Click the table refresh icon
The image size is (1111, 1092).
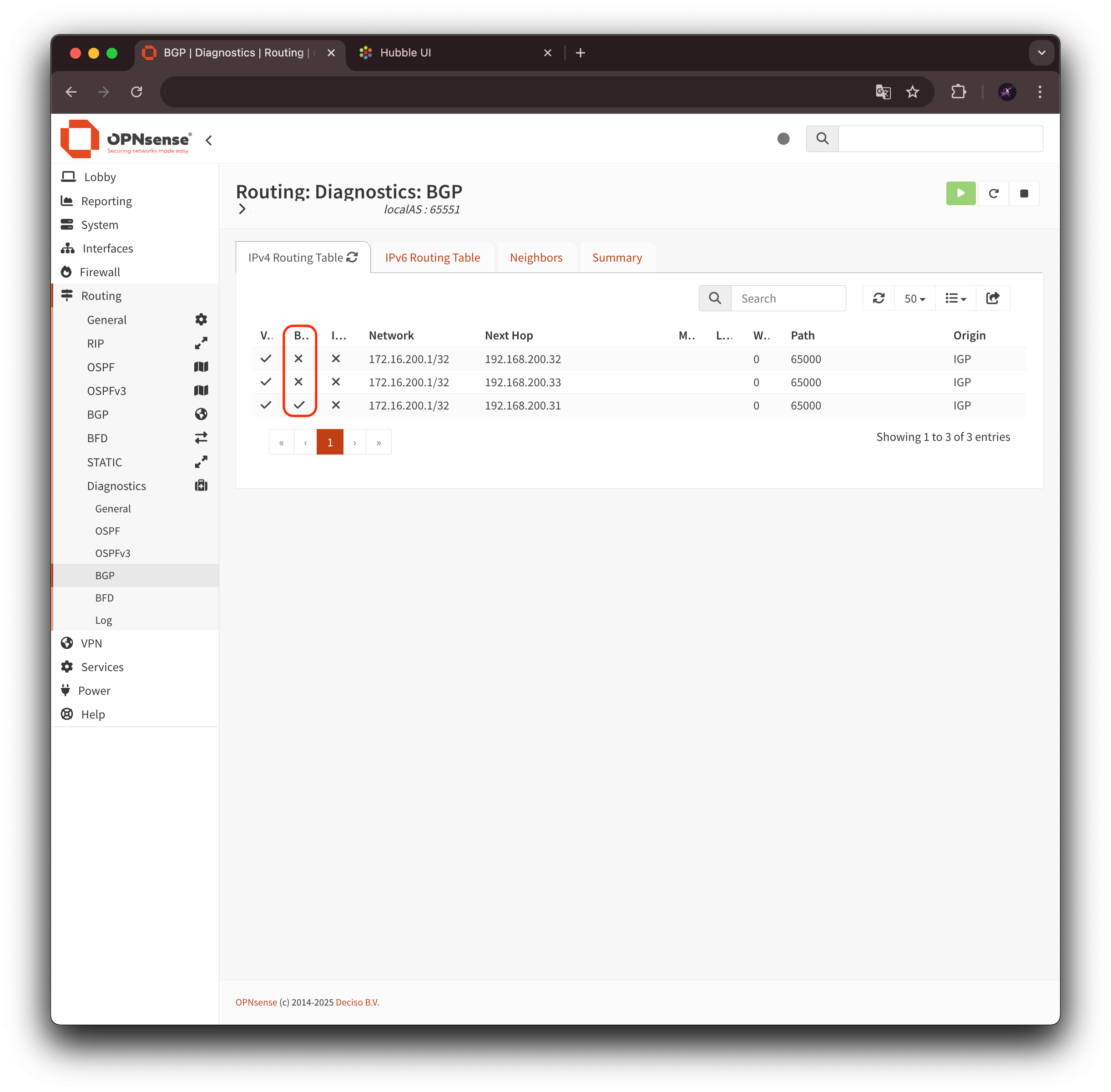[x=878, y=298]
